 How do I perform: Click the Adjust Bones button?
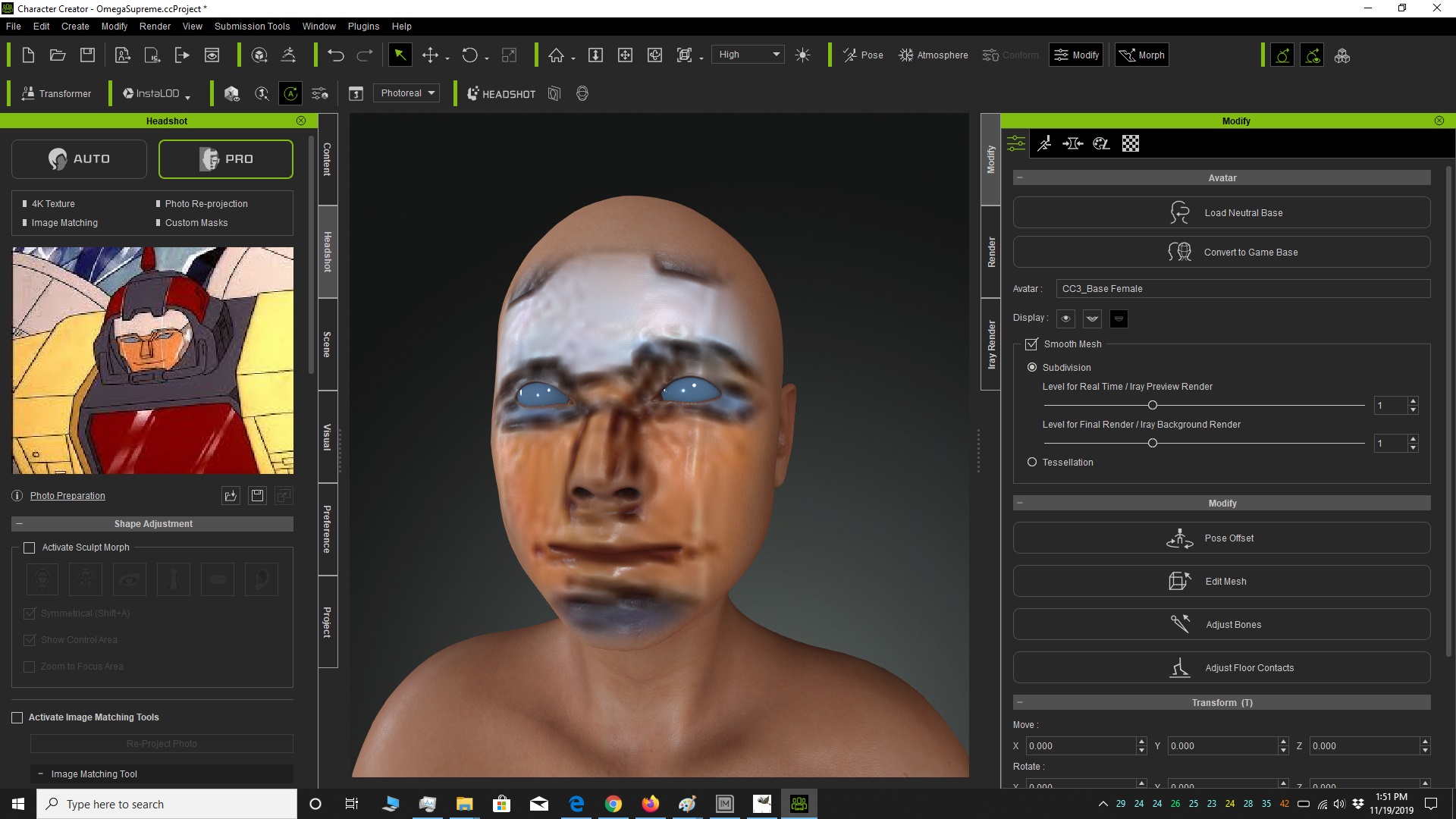click(x=1222, y=624)
